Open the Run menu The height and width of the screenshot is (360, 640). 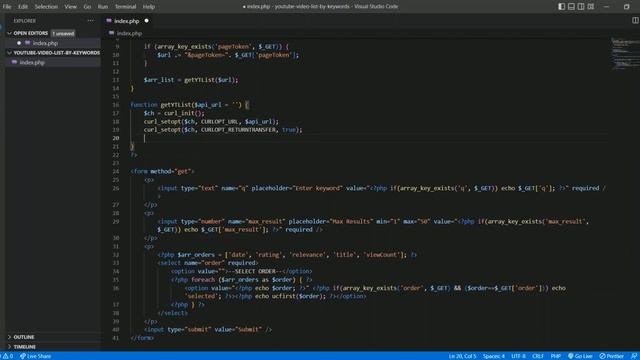[103, 7]
